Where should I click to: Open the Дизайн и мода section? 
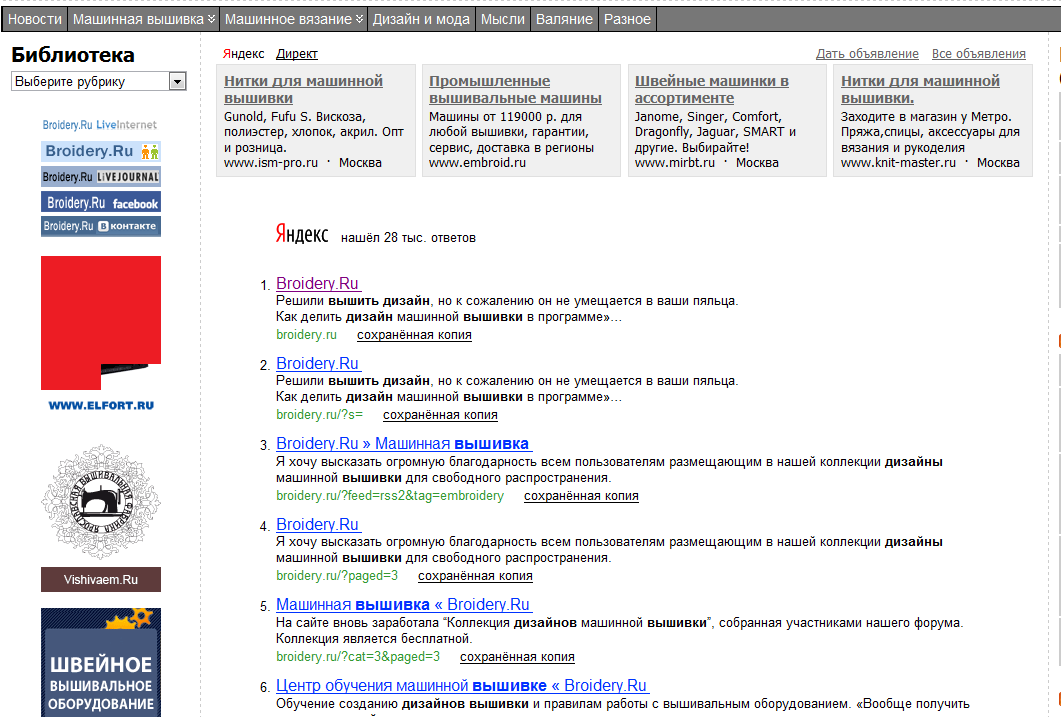[x=421, y=20]
